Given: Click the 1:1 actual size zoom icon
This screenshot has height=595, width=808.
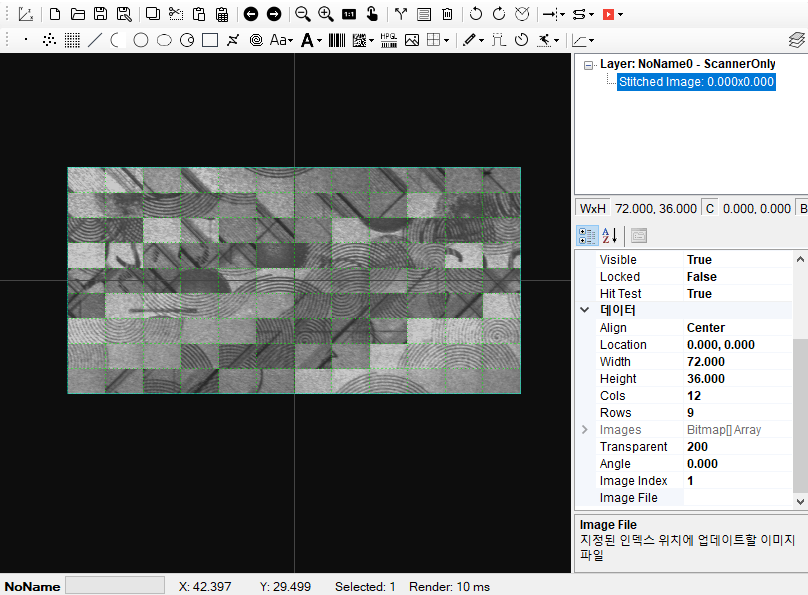Looking at the screenshot, I should click(x=348, y=14).
